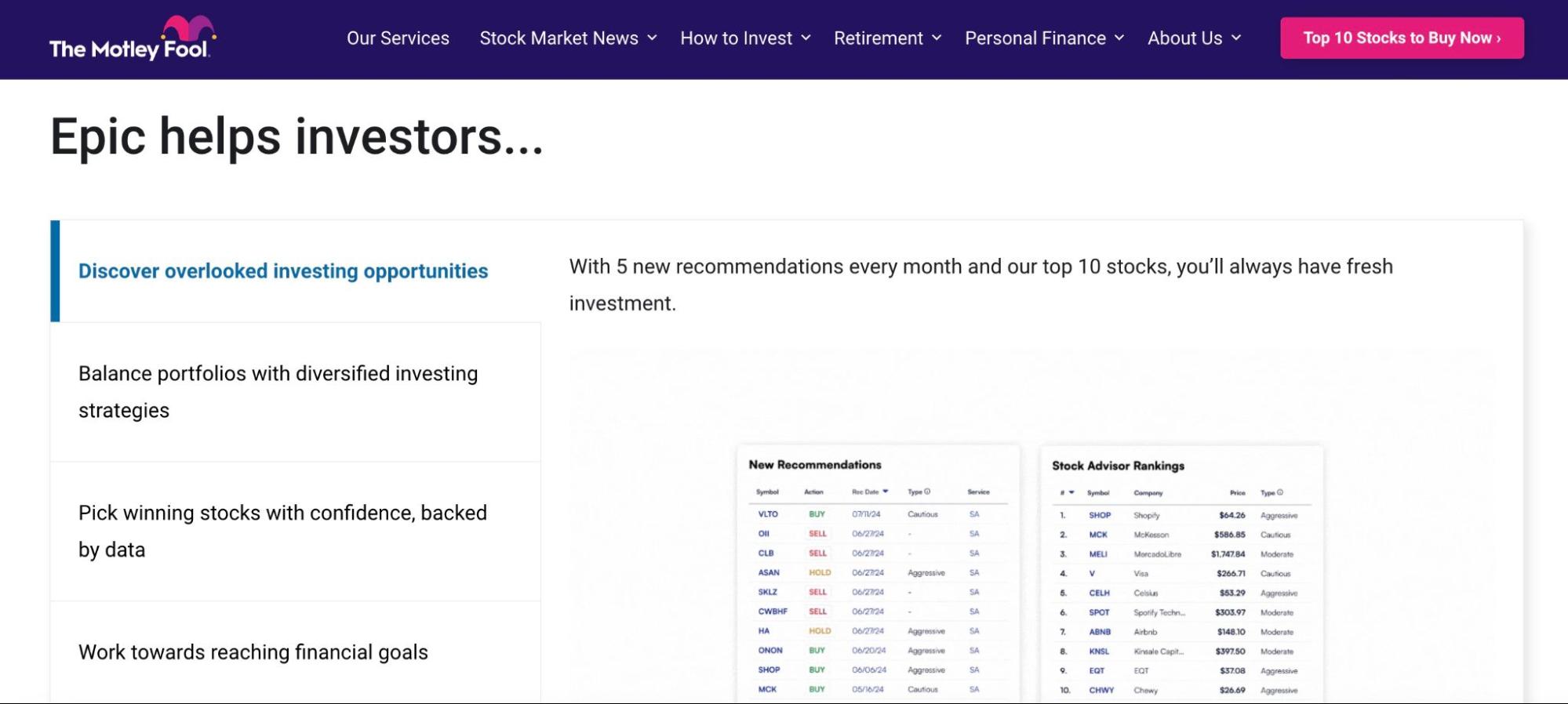
Task: Click VLTO symbol in New Recommendations
Action: click(768, 514)
